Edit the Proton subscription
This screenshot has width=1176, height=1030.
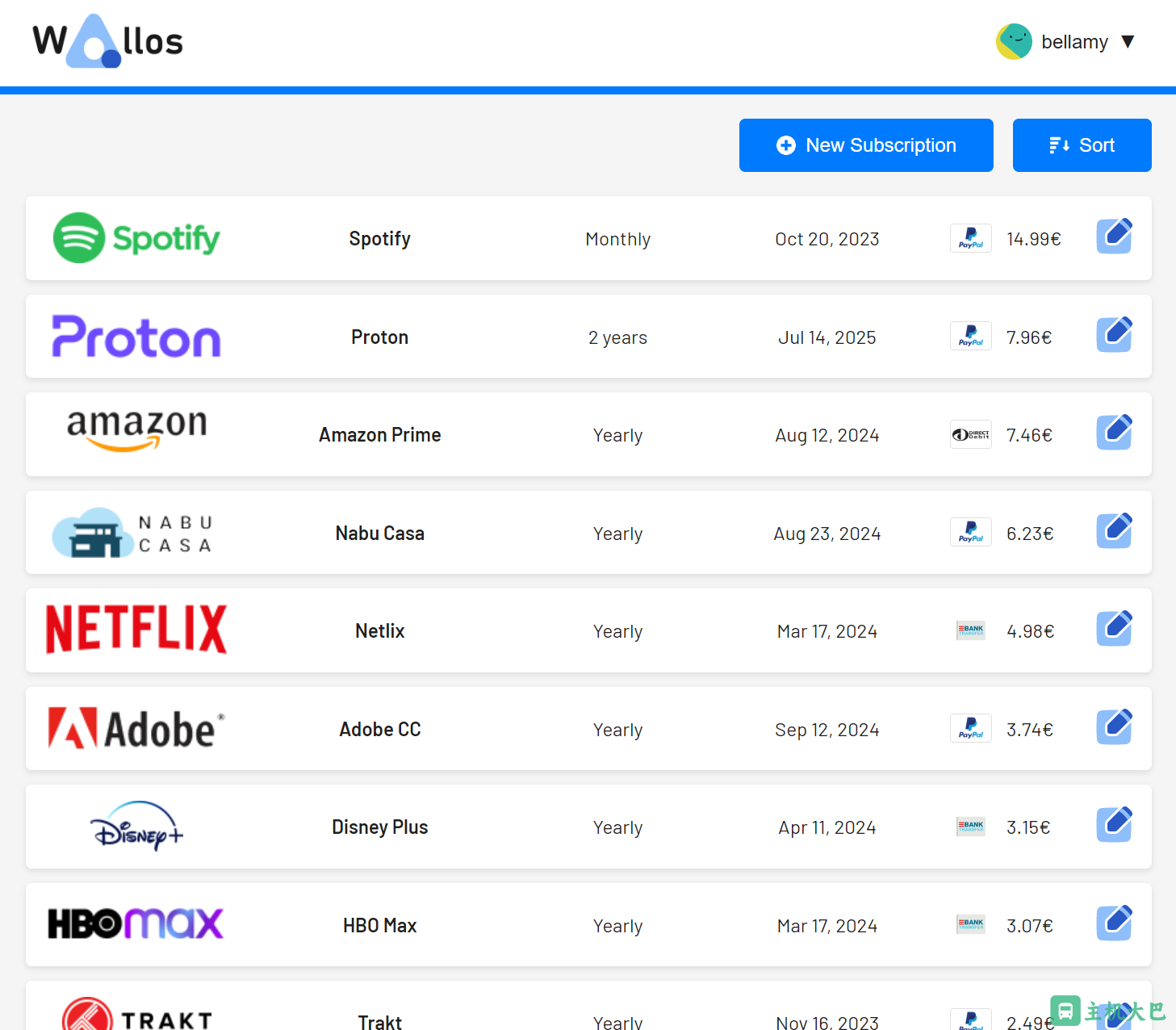pos(1115,334)
